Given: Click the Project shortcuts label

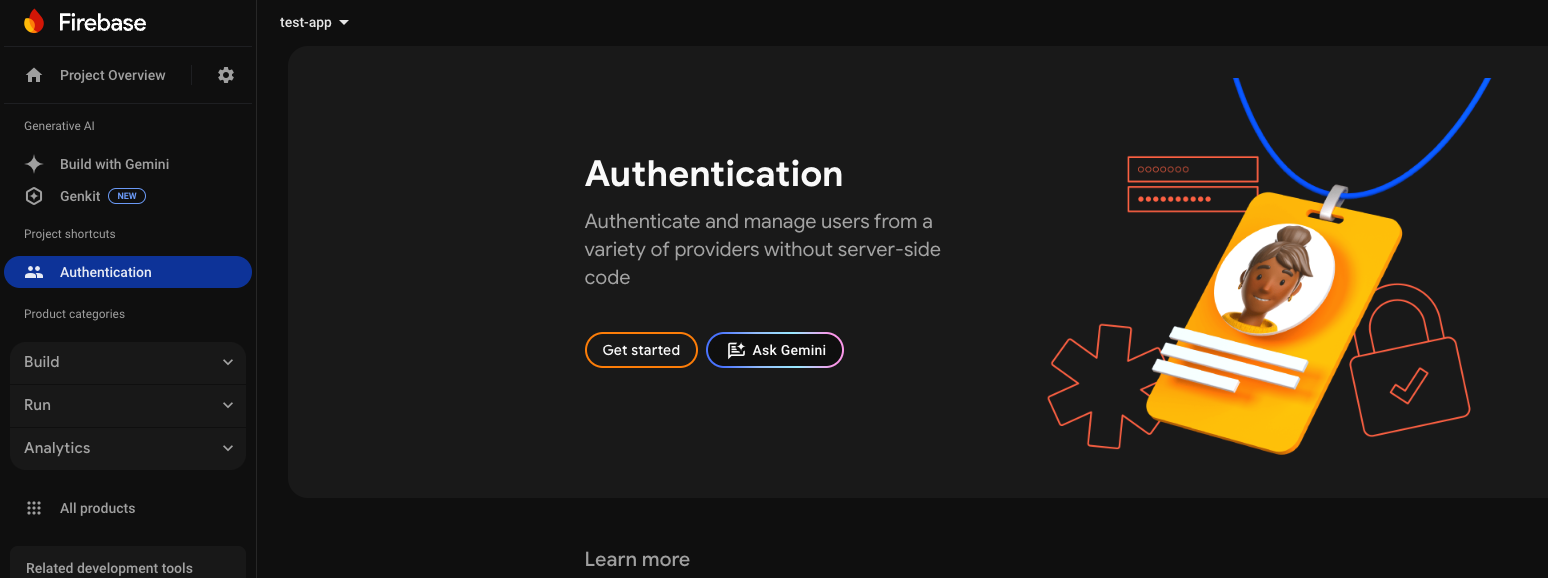Looking at the screenshot, I should click(x=70, y=234).
